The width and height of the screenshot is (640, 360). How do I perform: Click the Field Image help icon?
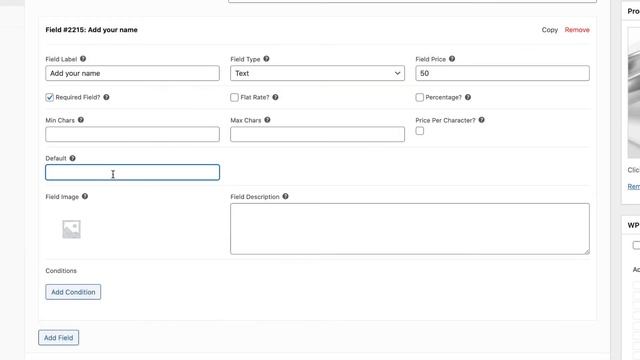(x=85, y=196)
